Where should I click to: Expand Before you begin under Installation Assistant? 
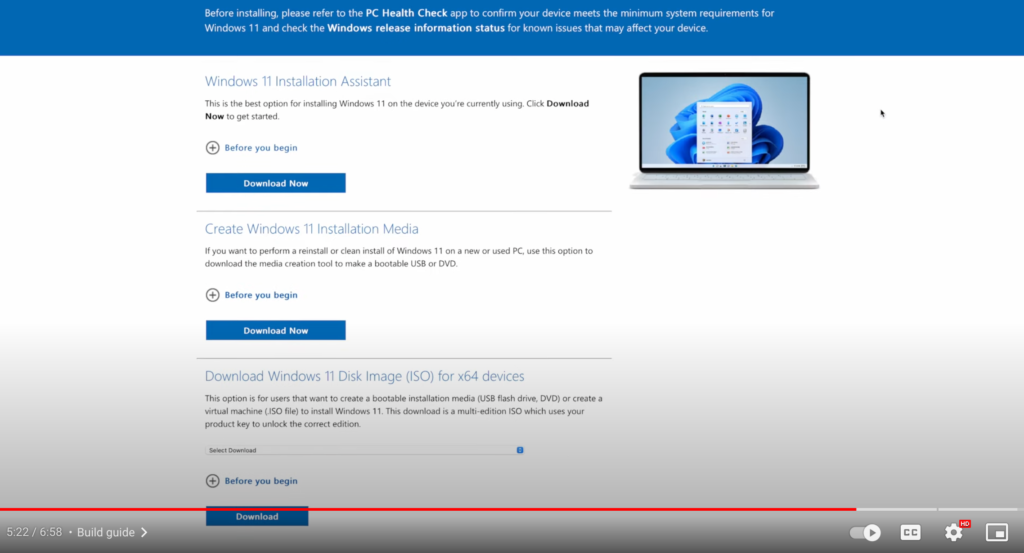click(251, 148)
